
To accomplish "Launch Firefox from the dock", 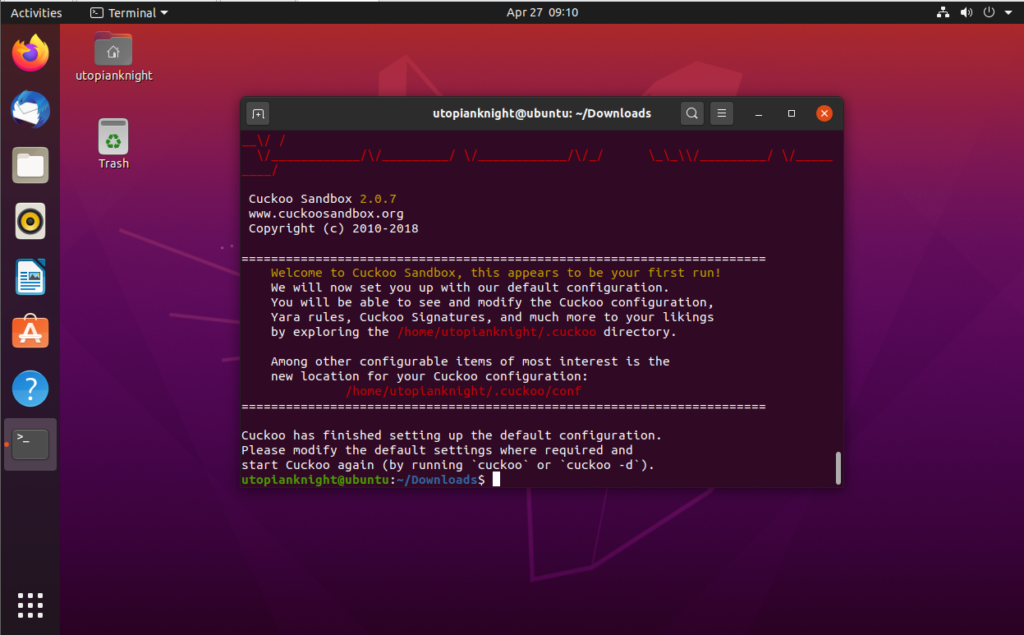I will coord(29,53).
